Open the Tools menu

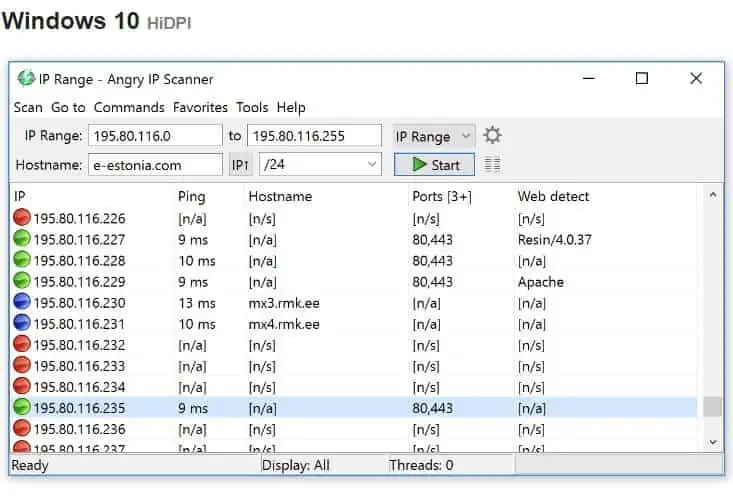pos(252,107)
